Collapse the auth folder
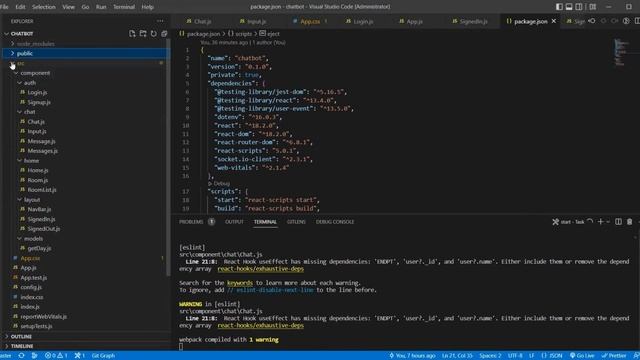Screen dimensions: 640x360 click(86, 83)
